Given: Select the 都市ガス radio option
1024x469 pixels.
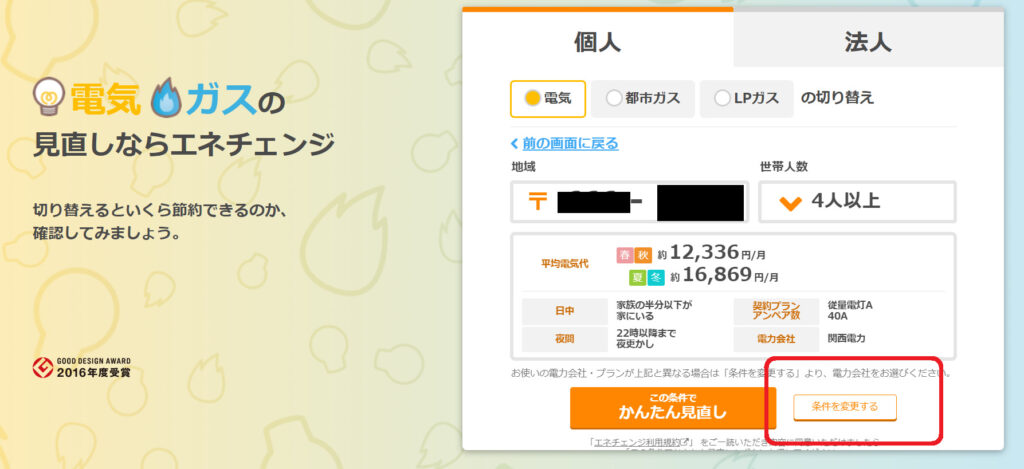Looking at the screenshot, I should [x=643, y=99].
